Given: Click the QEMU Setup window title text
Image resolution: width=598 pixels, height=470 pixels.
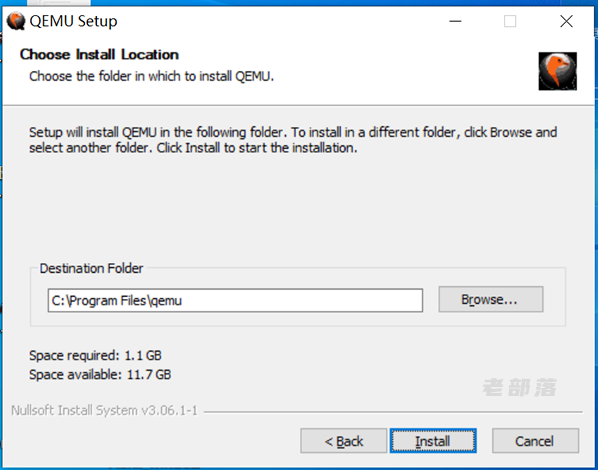Looking at the screenshot, I should point(73,21).
